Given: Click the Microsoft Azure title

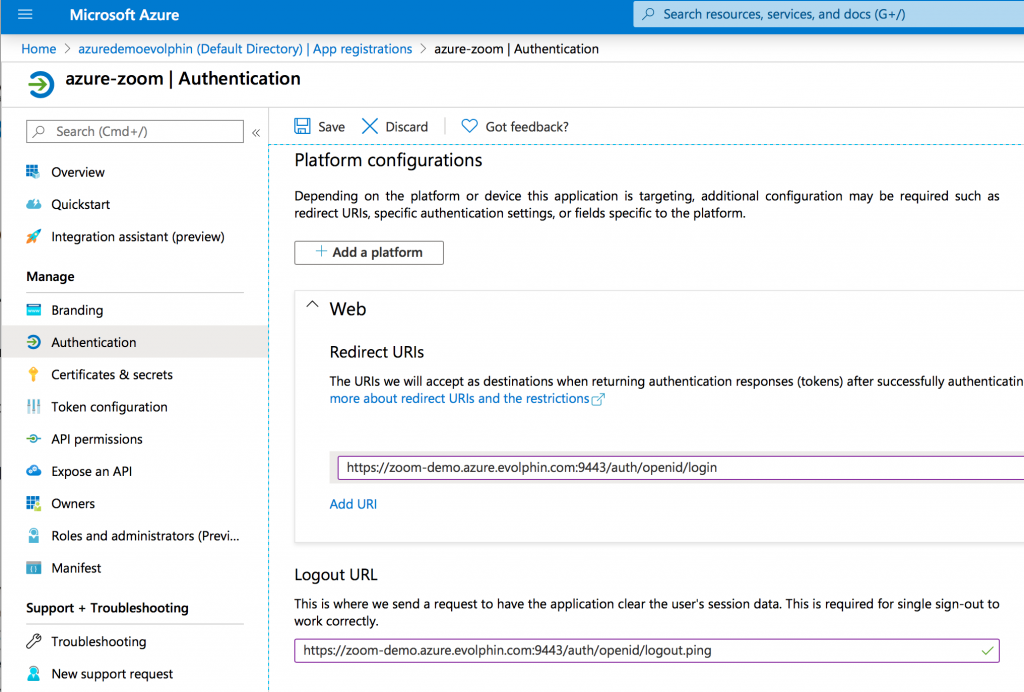Looking at the screenshot, I should click(124, 14).
